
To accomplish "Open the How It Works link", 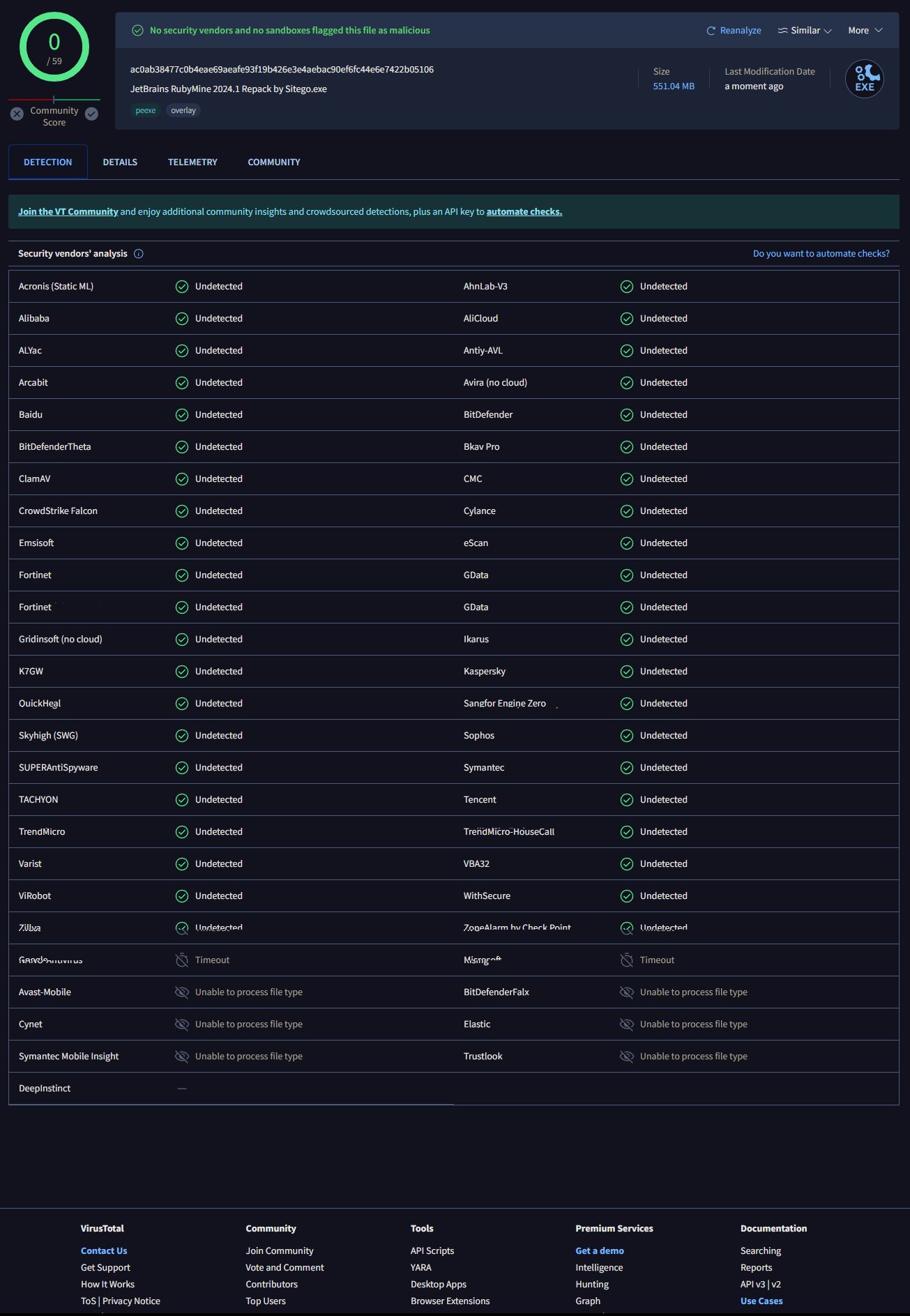I will click(x=107, y=1285).
